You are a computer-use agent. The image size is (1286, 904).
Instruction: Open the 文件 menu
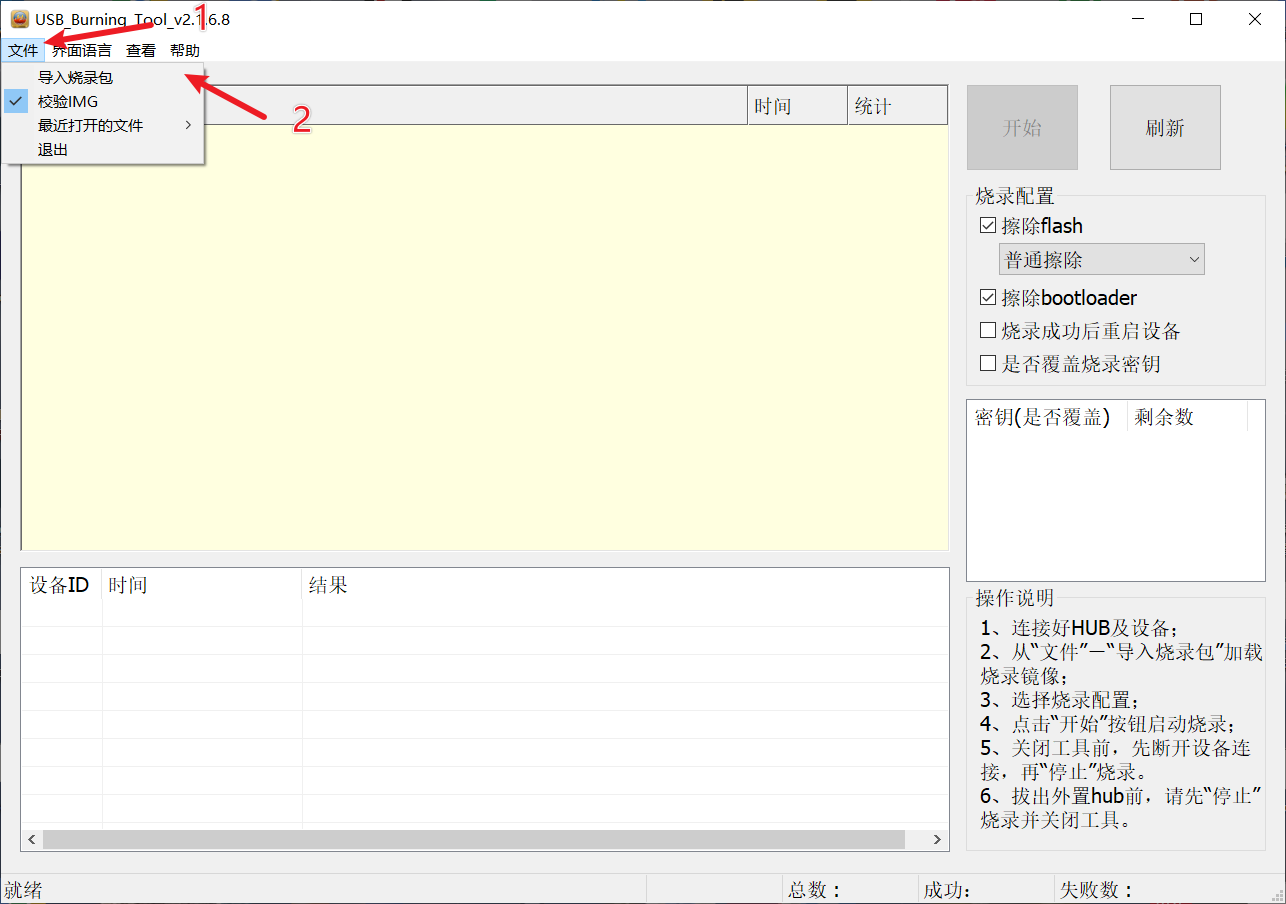coord(23,51)
